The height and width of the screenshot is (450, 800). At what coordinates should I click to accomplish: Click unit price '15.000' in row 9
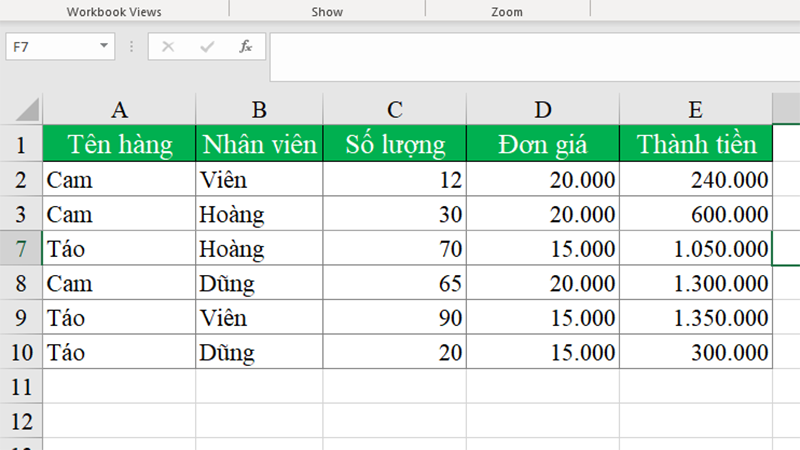[543, 317]
